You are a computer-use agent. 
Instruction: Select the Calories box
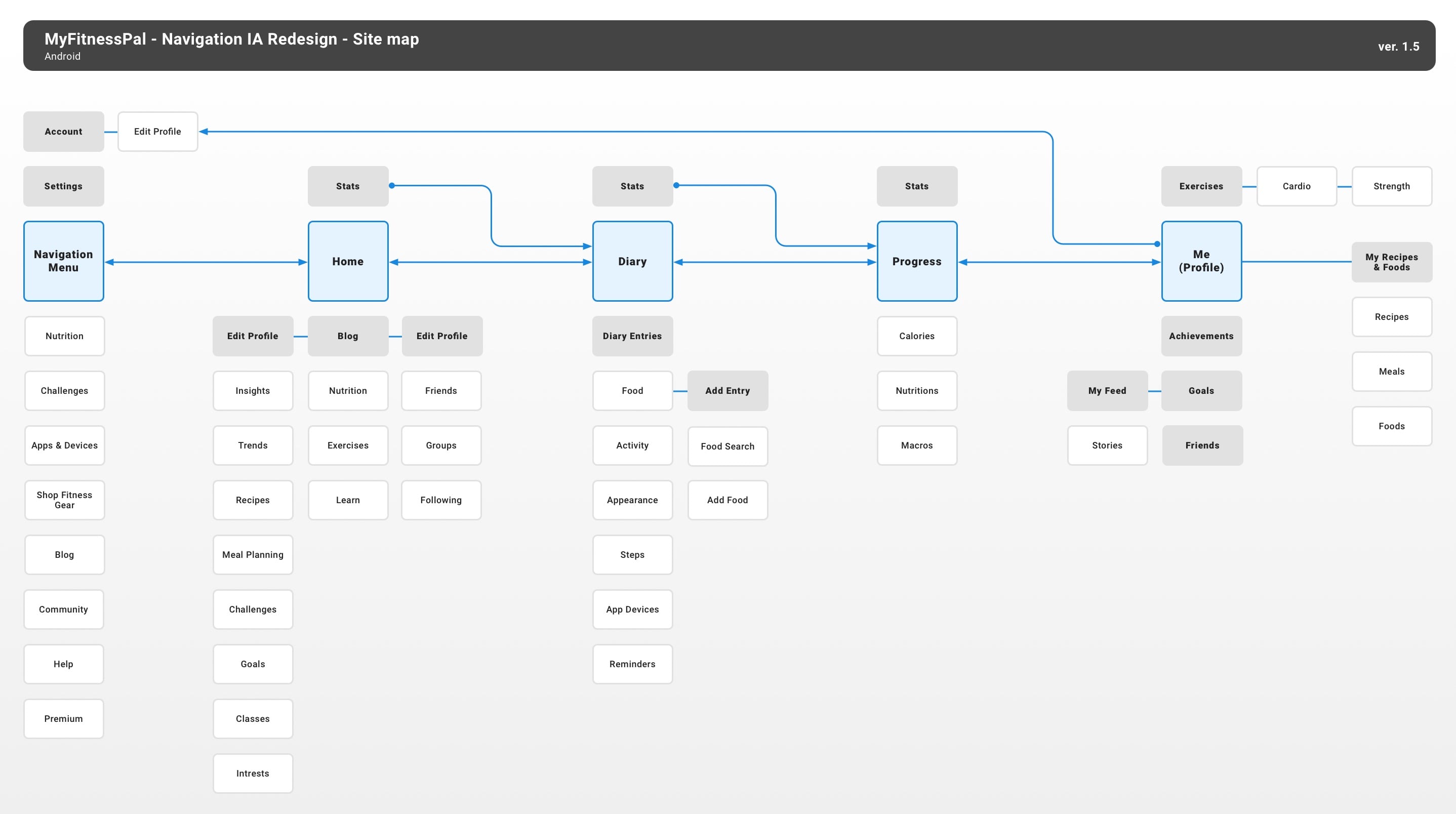[x=917, y=336]
